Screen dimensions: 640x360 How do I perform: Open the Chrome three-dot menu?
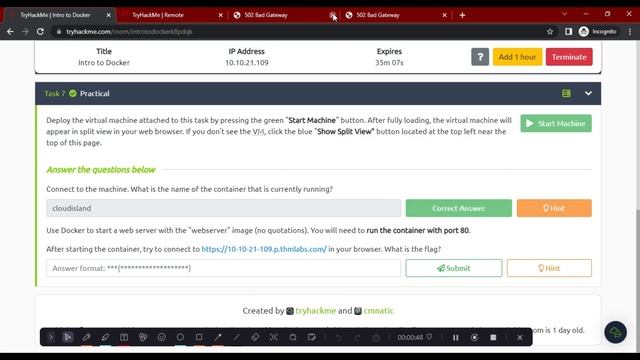click(x=630, y=31)
